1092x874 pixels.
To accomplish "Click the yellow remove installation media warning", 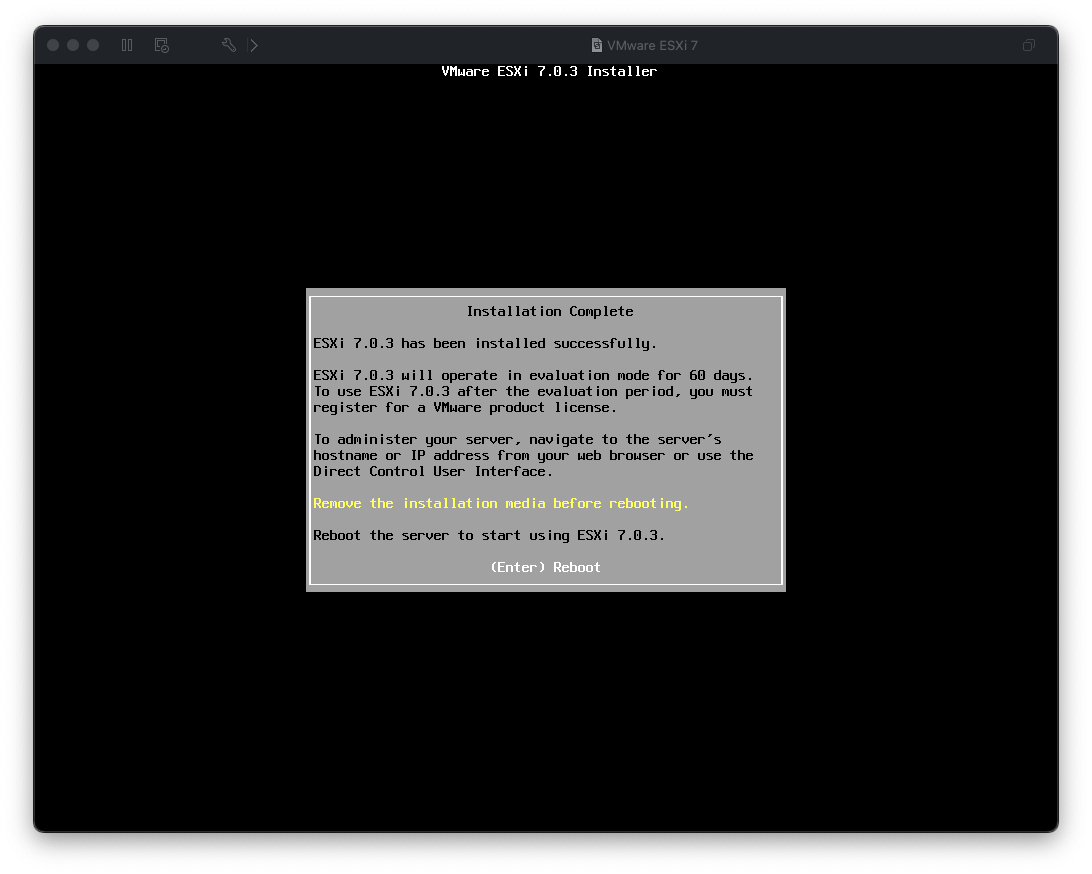I will coord(500,503).
